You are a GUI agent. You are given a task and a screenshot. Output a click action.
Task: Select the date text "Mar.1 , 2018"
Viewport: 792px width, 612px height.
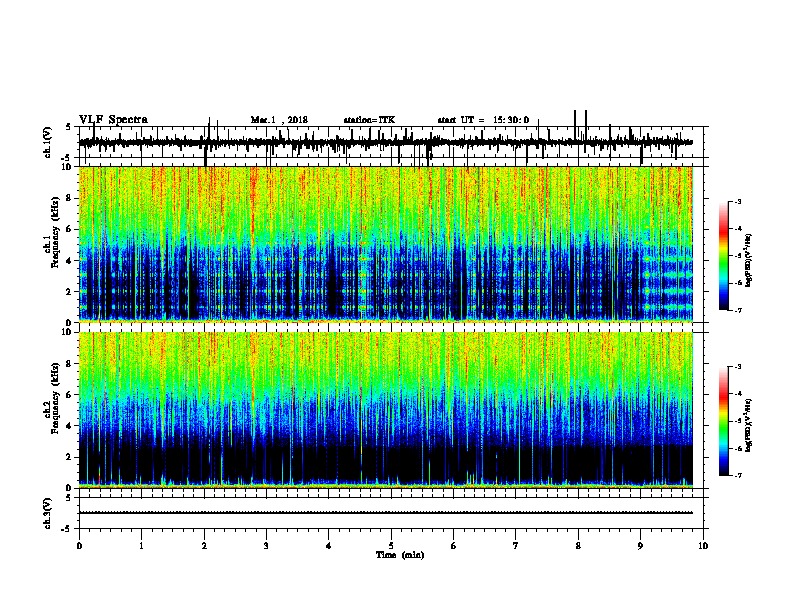[279, 120]
